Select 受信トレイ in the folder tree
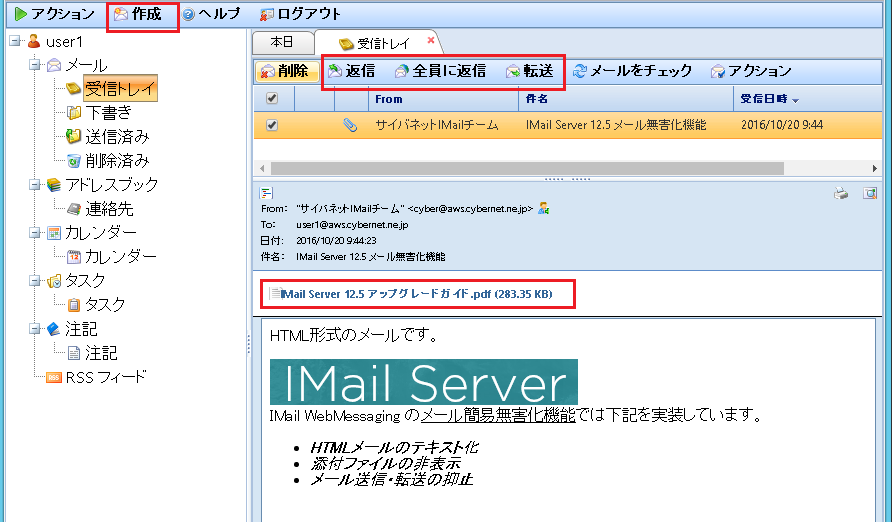Screen dimensions: 892x522 (x=120, y=89)
